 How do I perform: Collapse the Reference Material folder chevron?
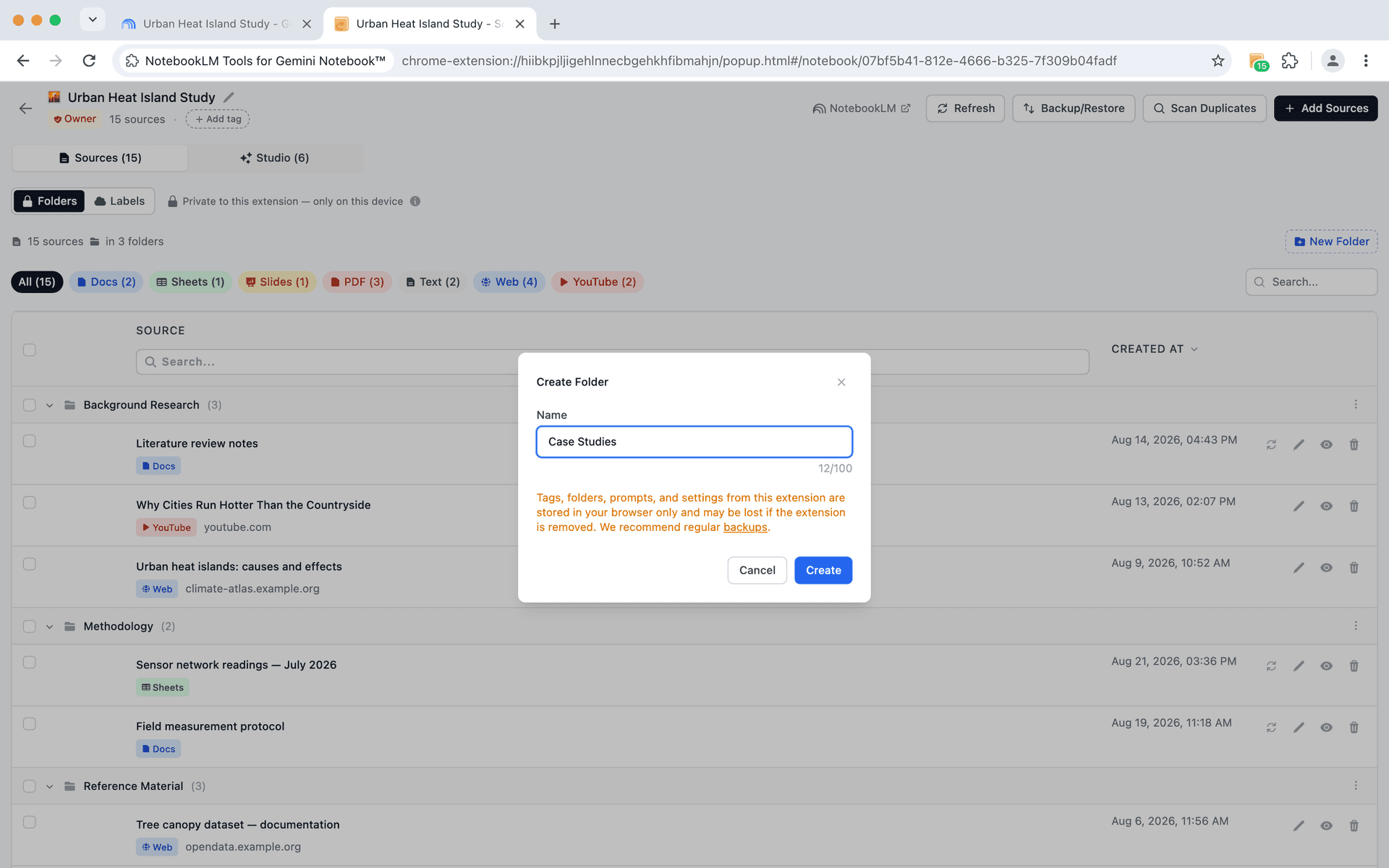click(49, 787)
